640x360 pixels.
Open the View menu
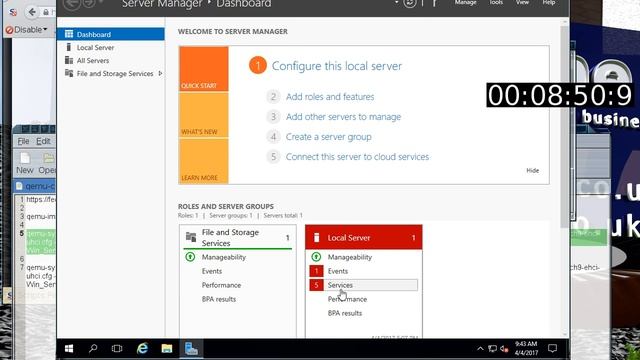tap(522, 3)
